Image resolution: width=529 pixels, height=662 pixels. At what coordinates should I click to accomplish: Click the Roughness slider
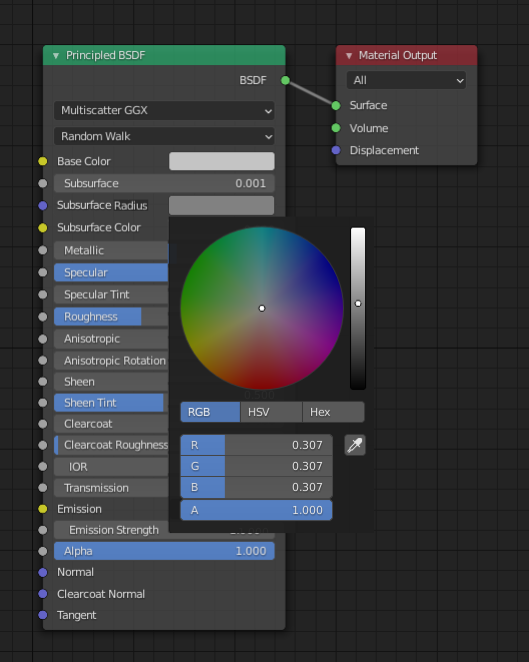tap(111, 317)
